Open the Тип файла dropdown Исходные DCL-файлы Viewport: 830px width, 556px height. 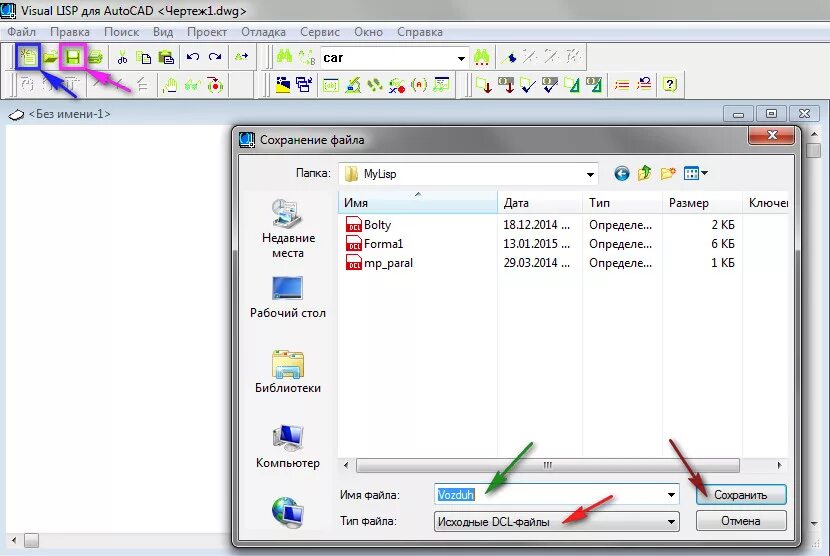click(x=556, y=522)
